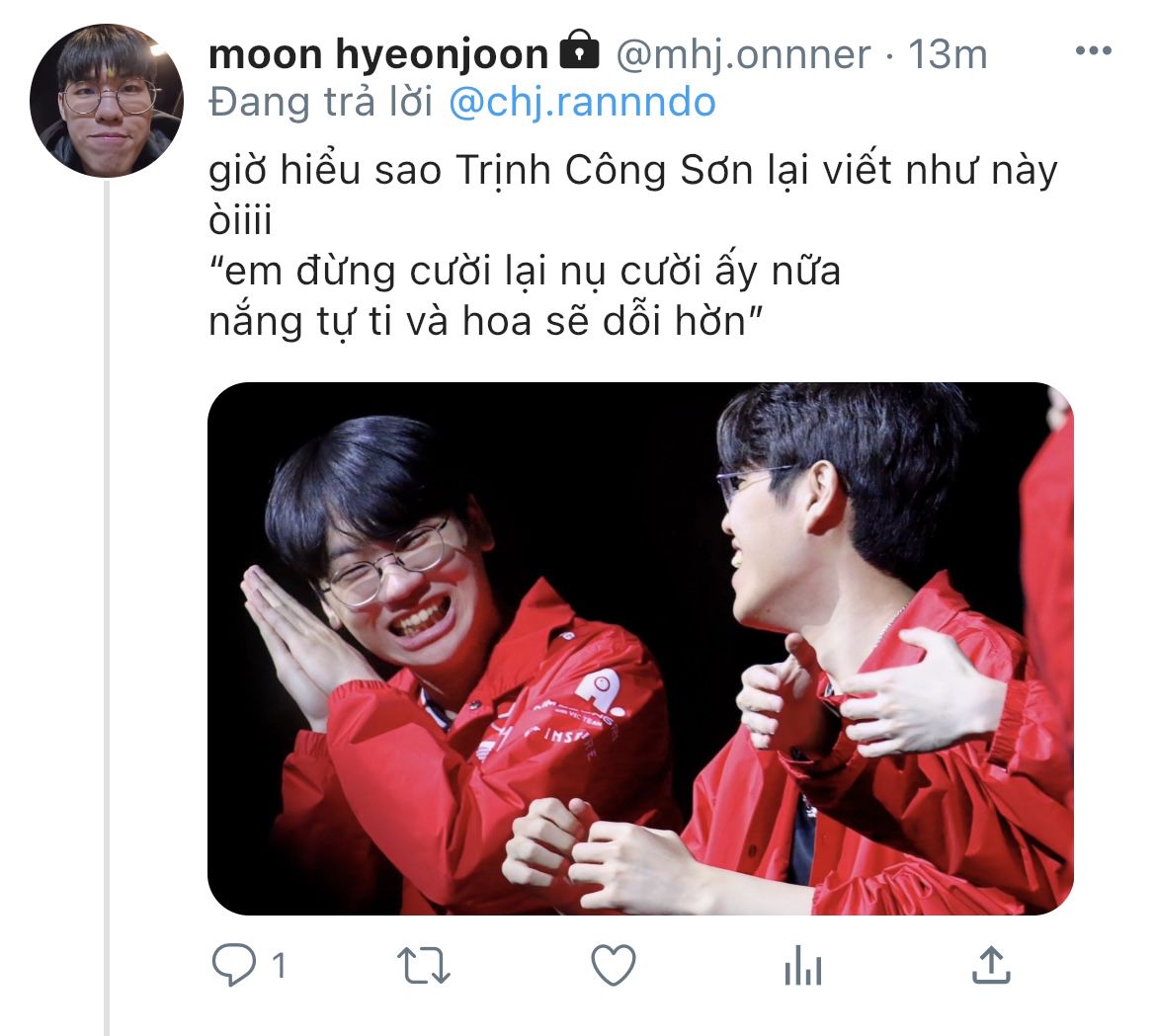This screenshot has width=1156, height=1036.
Task: Tap the share upload arrow icon
Action: [x=992, y=965]
